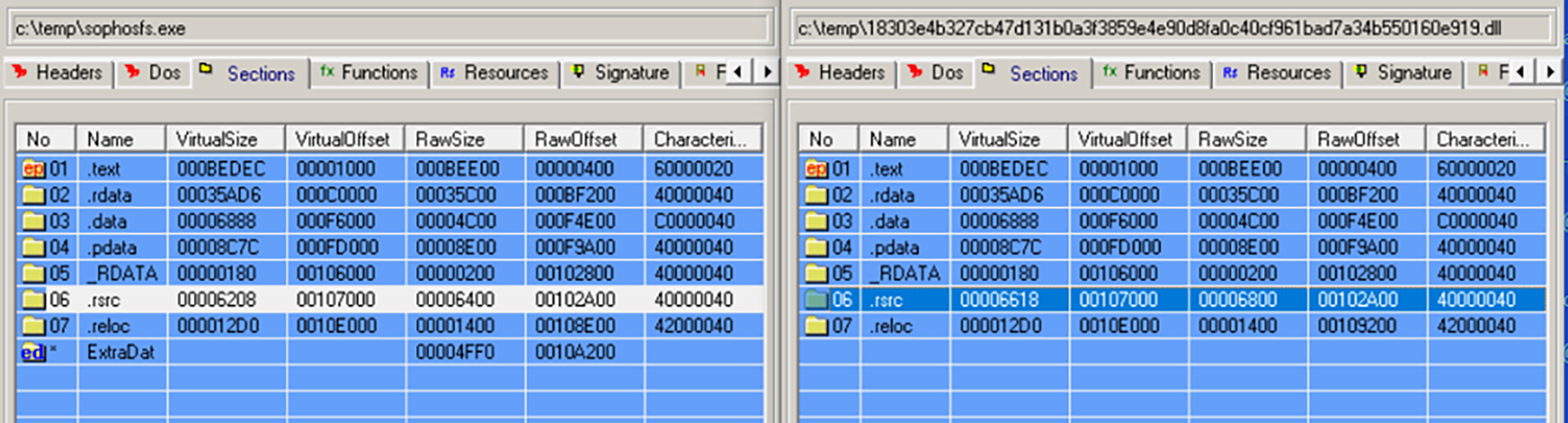
Task: Sort by VirtualSize column in dll pane
Action: 1008,139
